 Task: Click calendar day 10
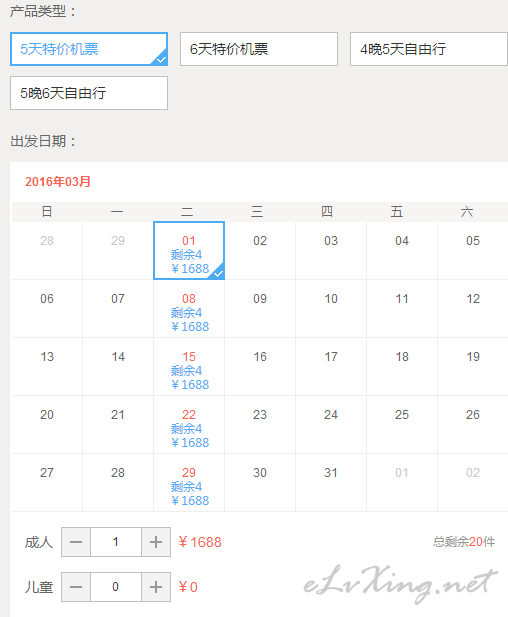point(331,309)
